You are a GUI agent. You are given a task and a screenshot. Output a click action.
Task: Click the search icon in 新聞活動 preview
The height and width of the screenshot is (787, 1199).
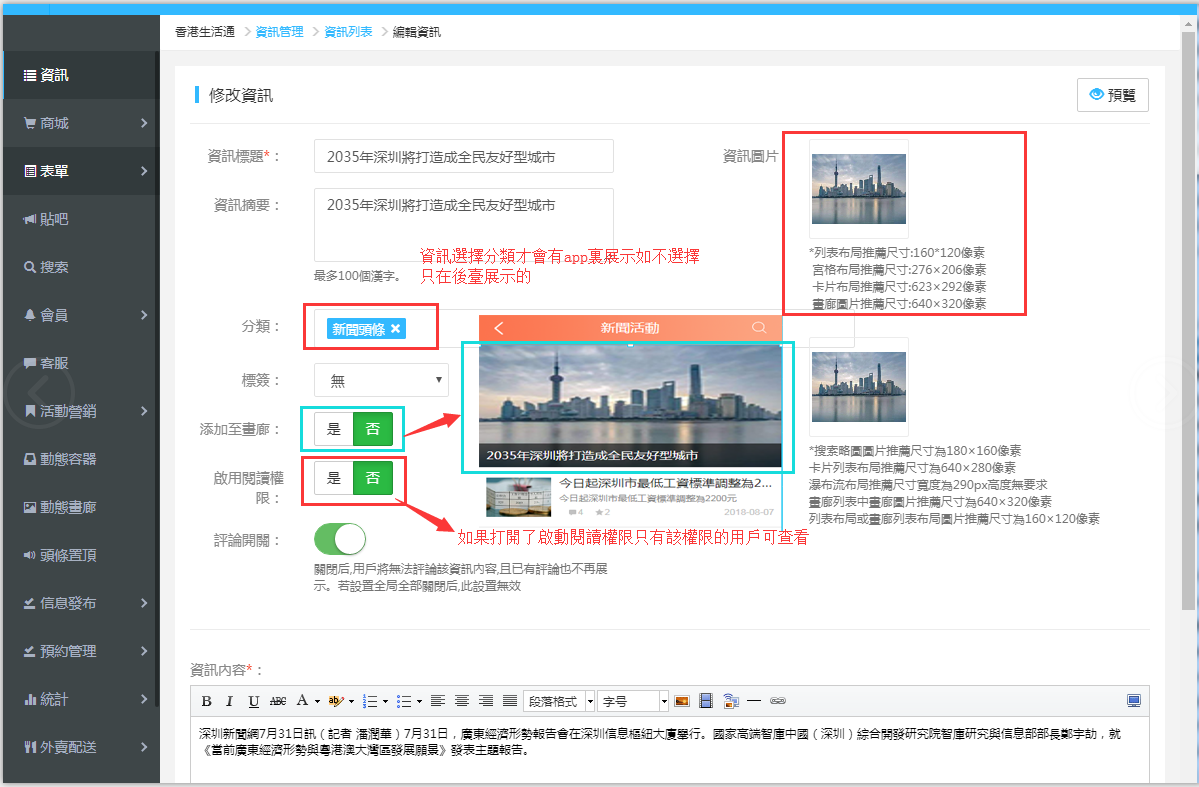point(759,327)
